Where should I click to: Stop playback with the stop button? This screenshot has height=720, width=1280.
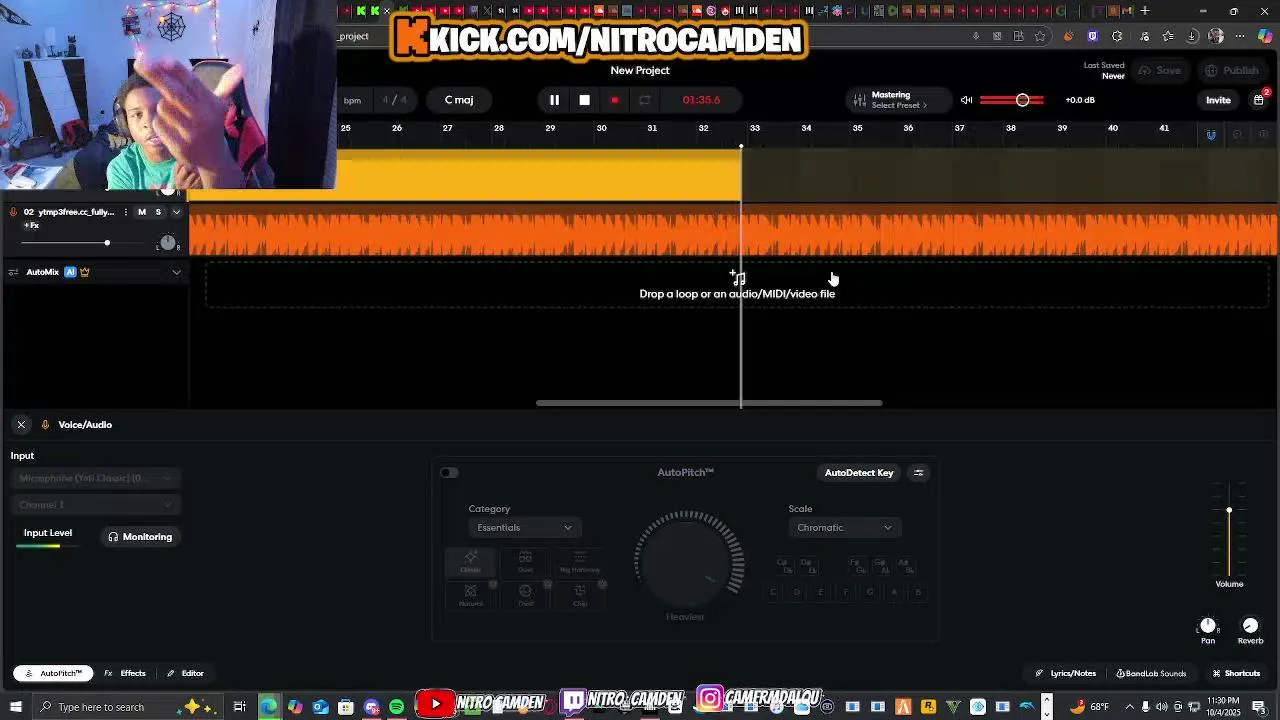click(x=585, y=100)
